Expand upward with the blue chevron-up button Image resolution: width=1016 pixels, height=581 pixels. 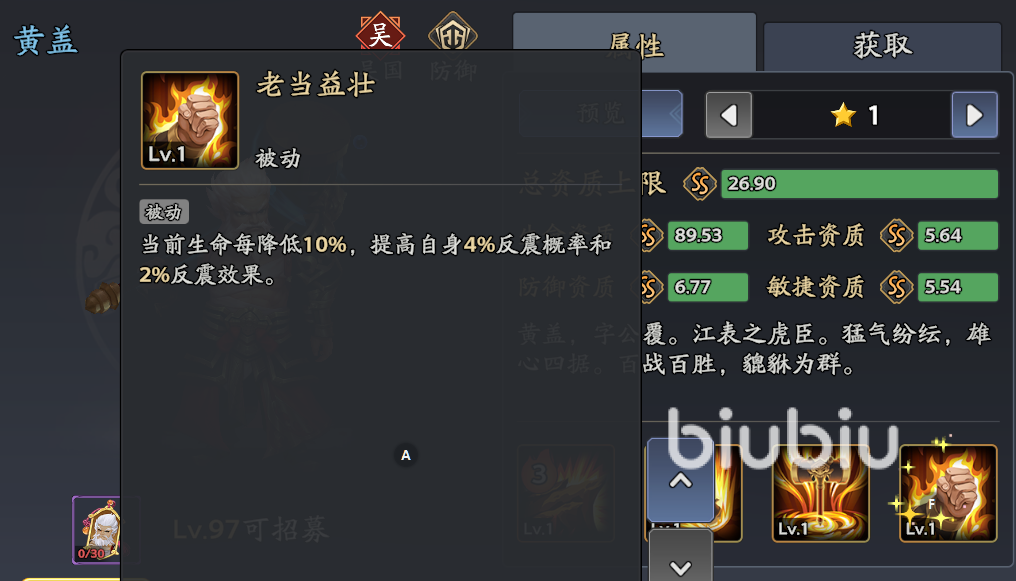(680, 480)
